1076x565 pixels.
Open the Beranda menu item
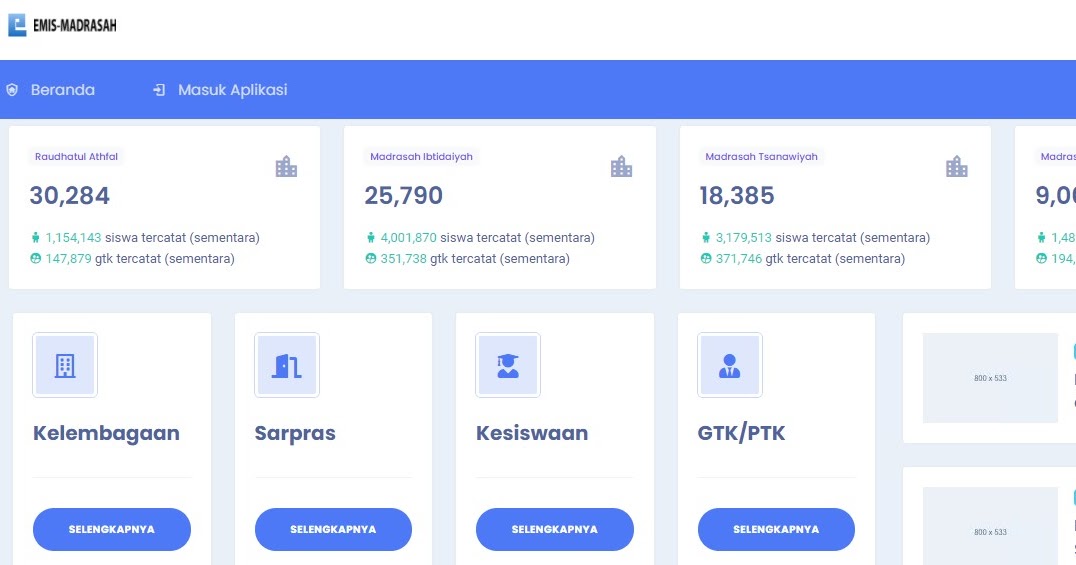[62, 90]
